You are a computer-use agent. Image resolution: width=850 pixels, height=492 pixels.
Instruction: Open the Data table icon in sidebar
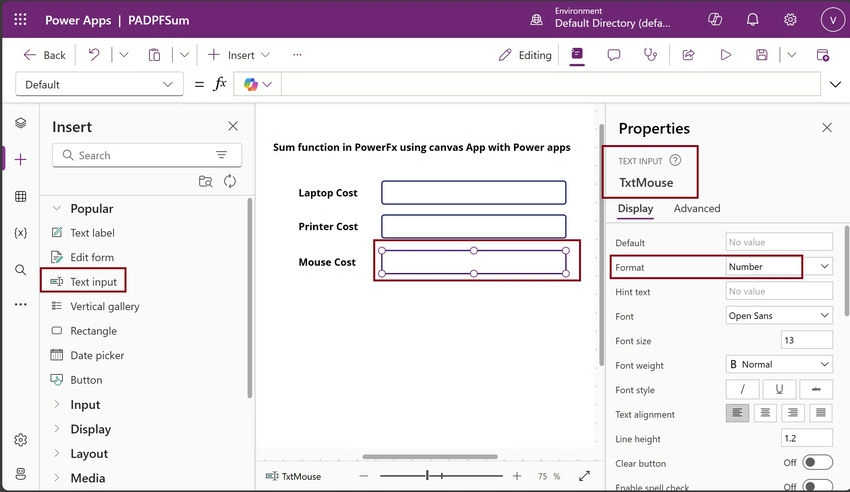point(21,196)
